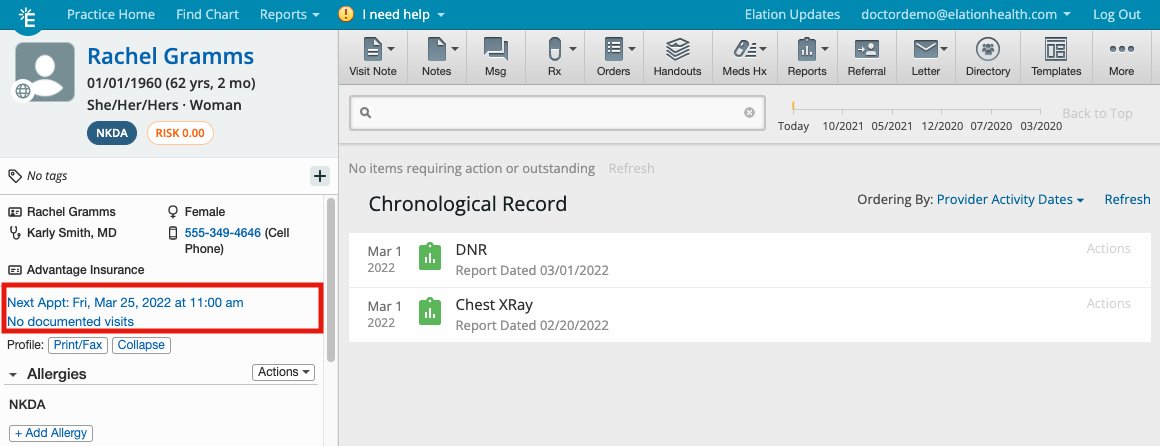Expand the Reports menu in top bar
Screen dimensions: 1160x446
pos(289,14)
